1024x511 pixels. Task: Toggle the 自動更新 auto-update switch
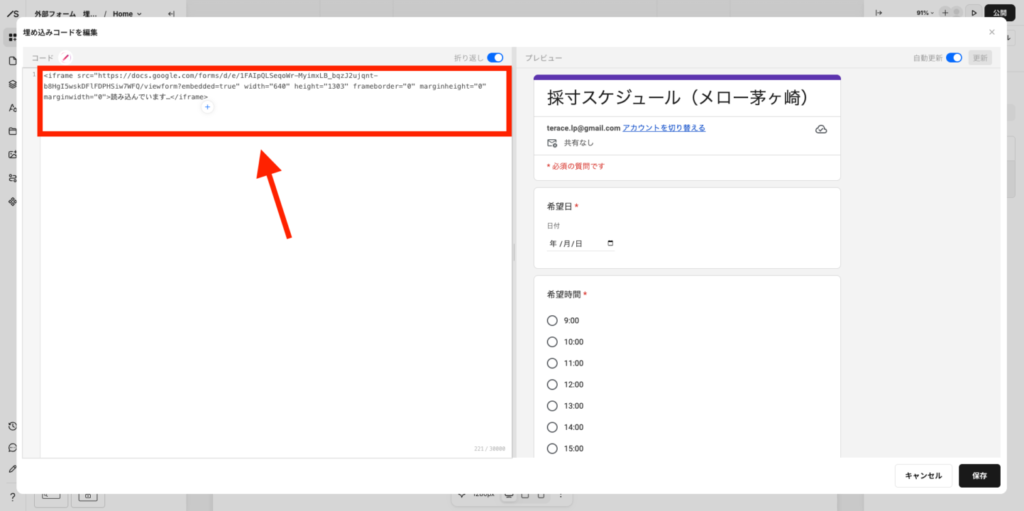pyautogui.click(x=954, y=58)
